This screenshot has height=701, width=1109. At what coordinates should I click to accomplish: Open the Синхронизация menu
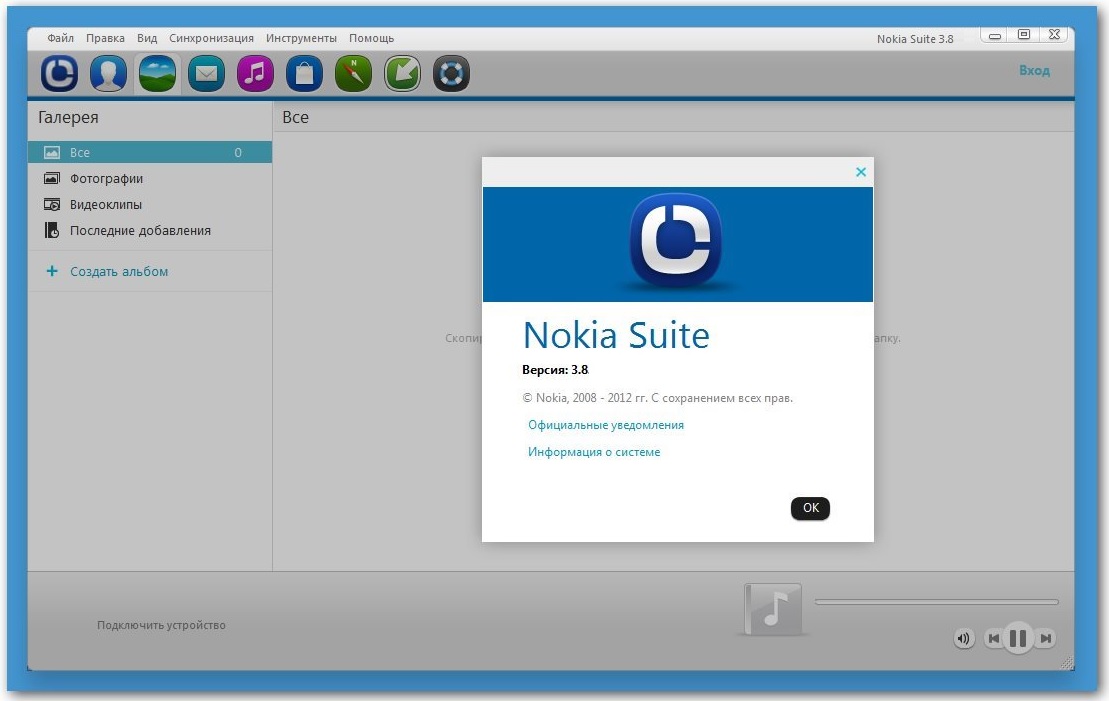[x=211, y=38]
